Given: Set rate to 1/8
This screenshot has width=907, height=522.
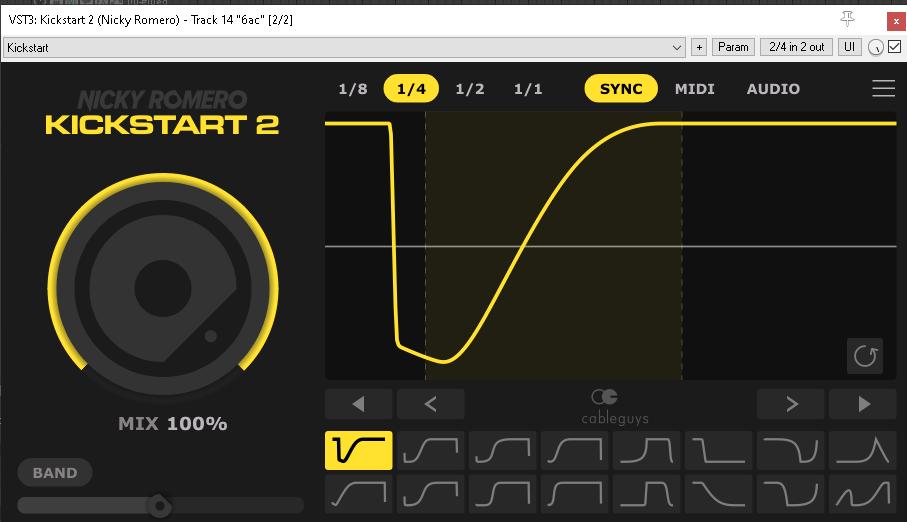Looking at the screenshot, I should [353, 89].
